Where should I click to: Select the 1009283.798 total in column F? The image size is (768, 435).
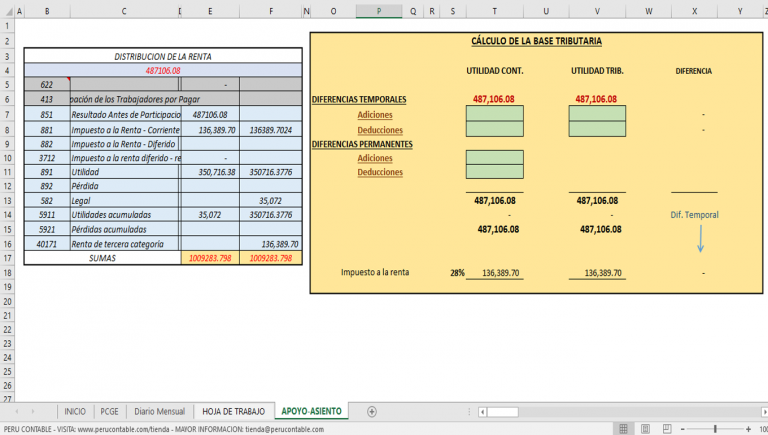coord(271,258)
